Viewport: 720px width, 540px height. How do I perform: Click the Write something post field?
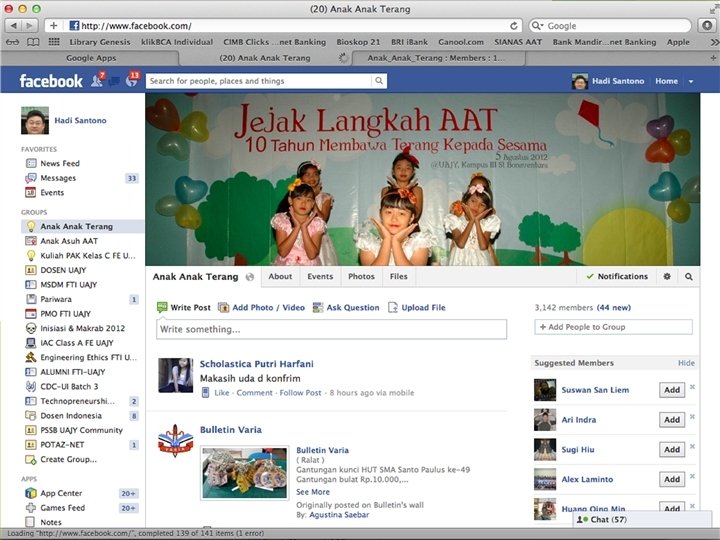(331, 329)
